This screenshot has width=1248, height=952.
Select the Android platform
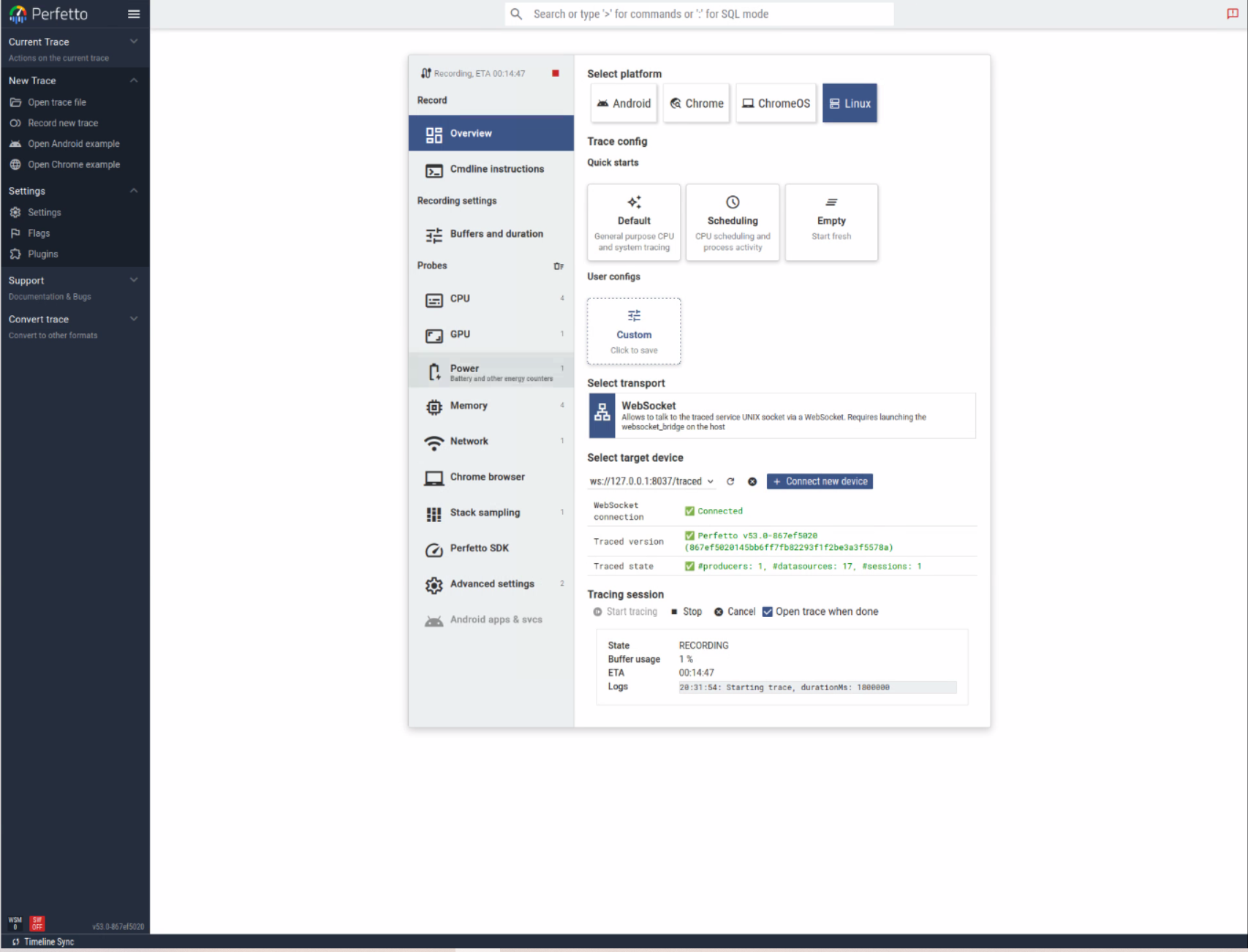point(624,103)
